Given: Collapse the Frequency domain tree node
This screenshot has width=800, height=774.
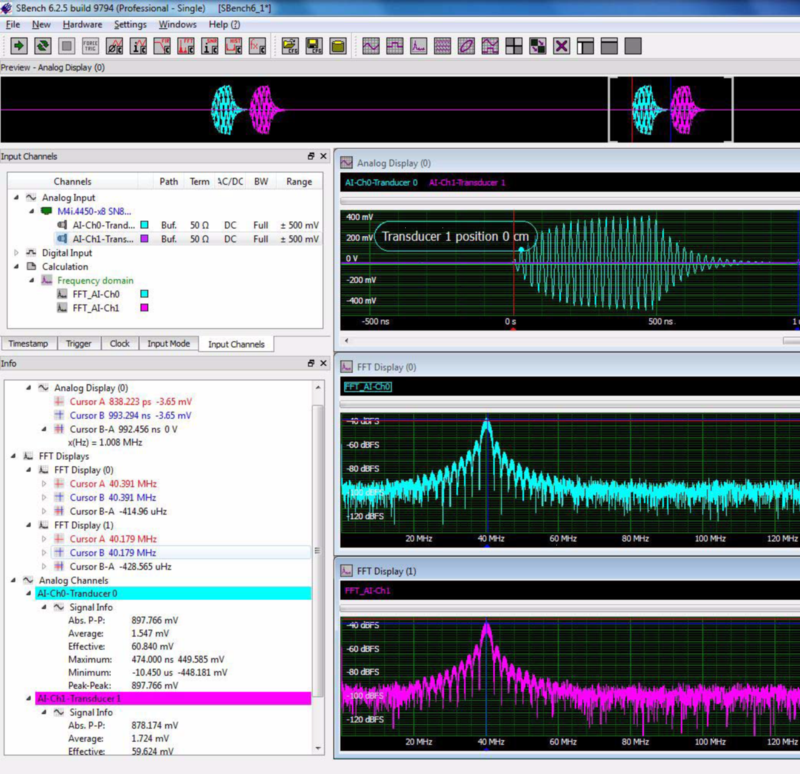Looking at the screenshot, I should coord(29,281).
